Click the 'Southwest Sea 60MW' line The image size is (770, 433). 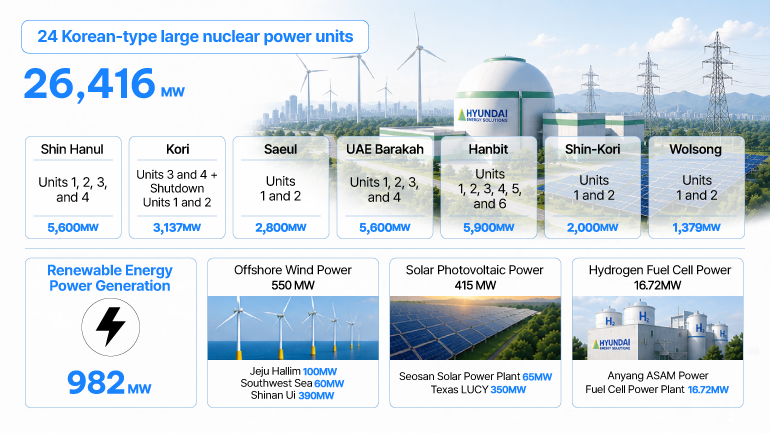[292, 383]
